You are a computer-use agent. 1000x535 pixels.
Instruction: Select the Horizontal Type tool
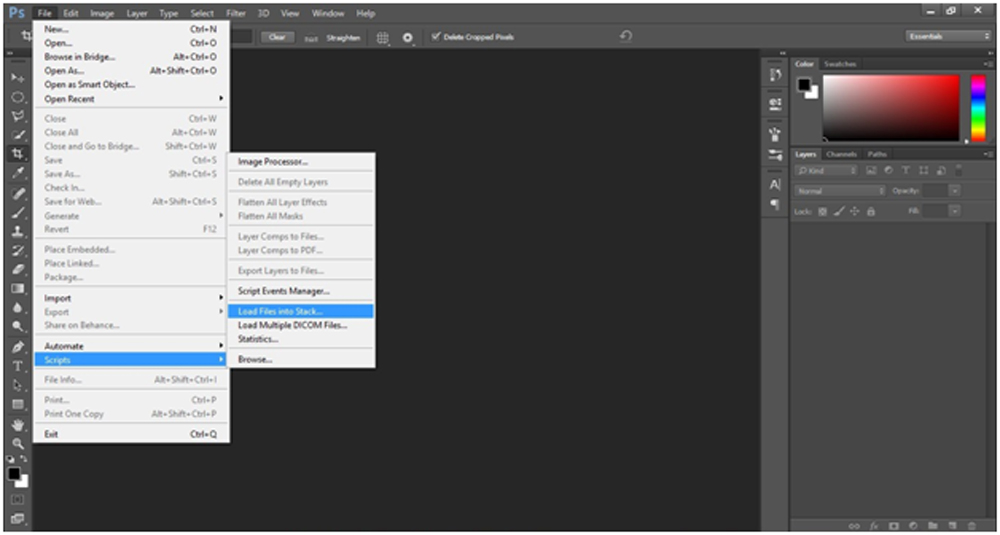18,366
